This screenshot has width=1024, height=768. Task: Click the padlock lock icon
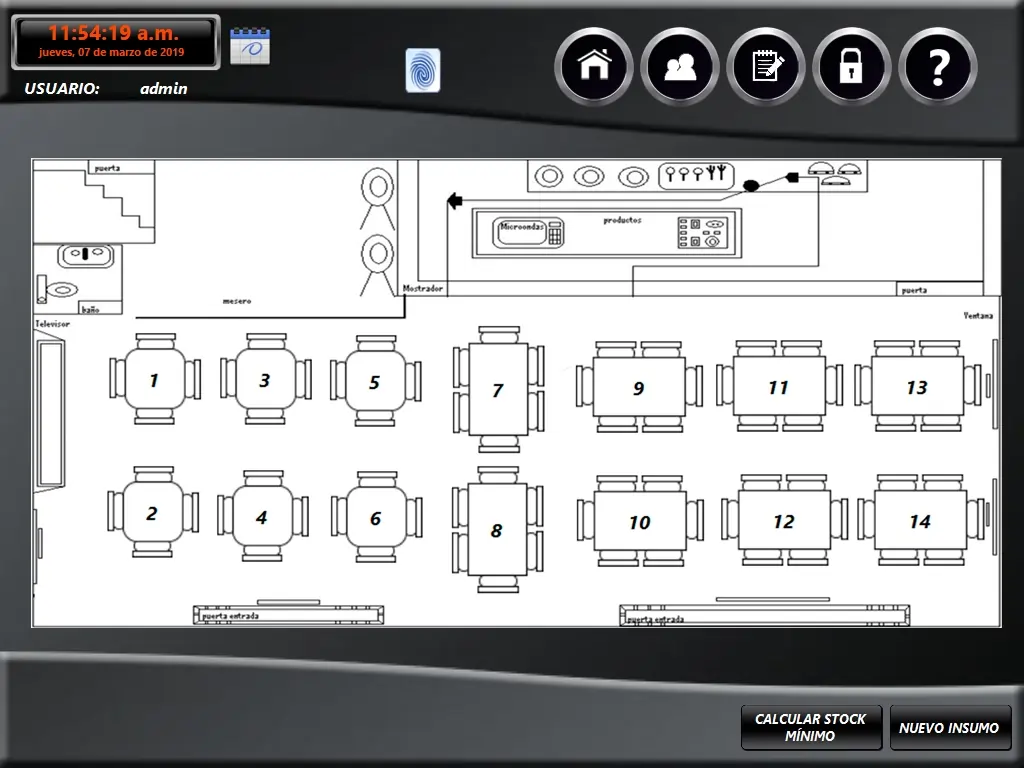[x=852, y=66]
